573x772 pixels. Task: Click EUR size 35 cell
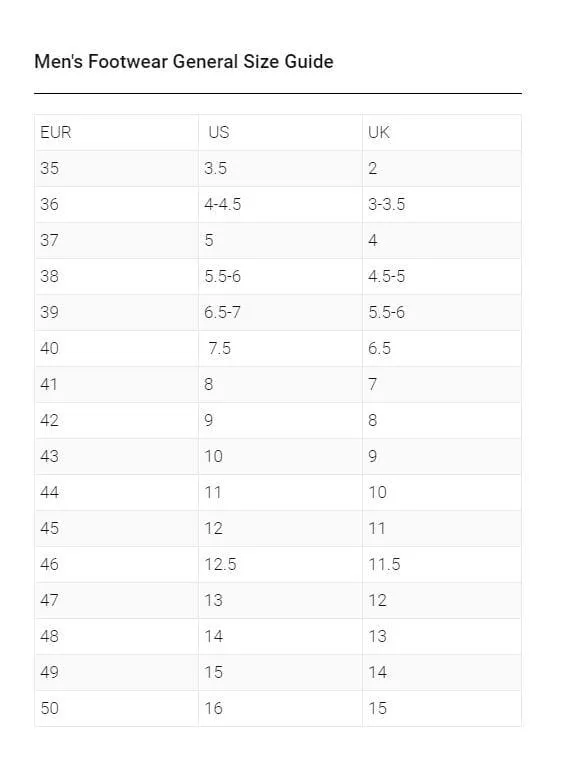(116, 168)
